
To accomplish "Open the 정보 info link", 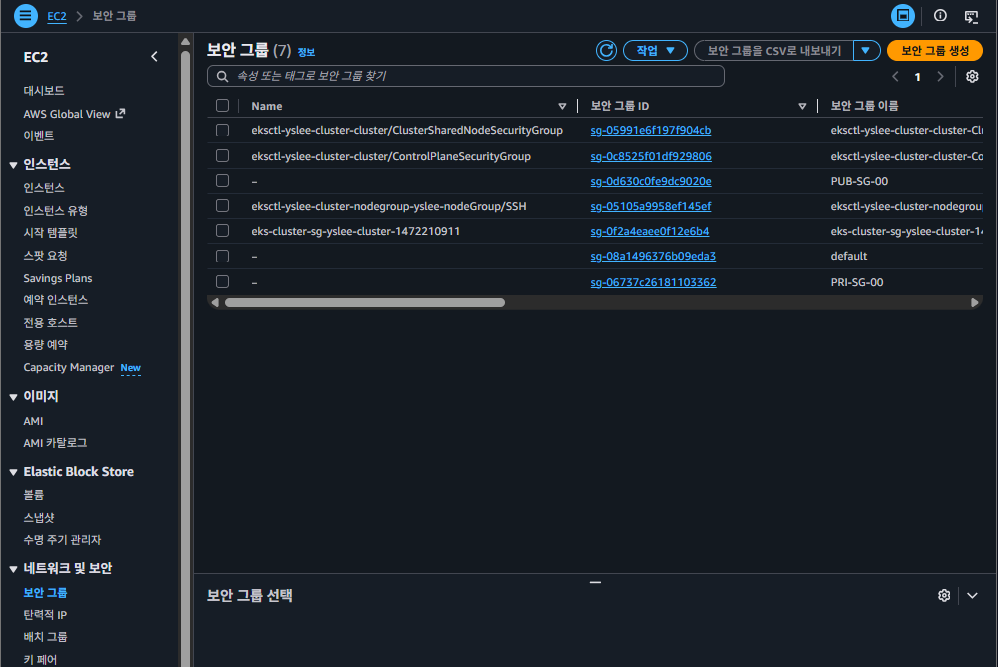I will [x=306, y=52].
